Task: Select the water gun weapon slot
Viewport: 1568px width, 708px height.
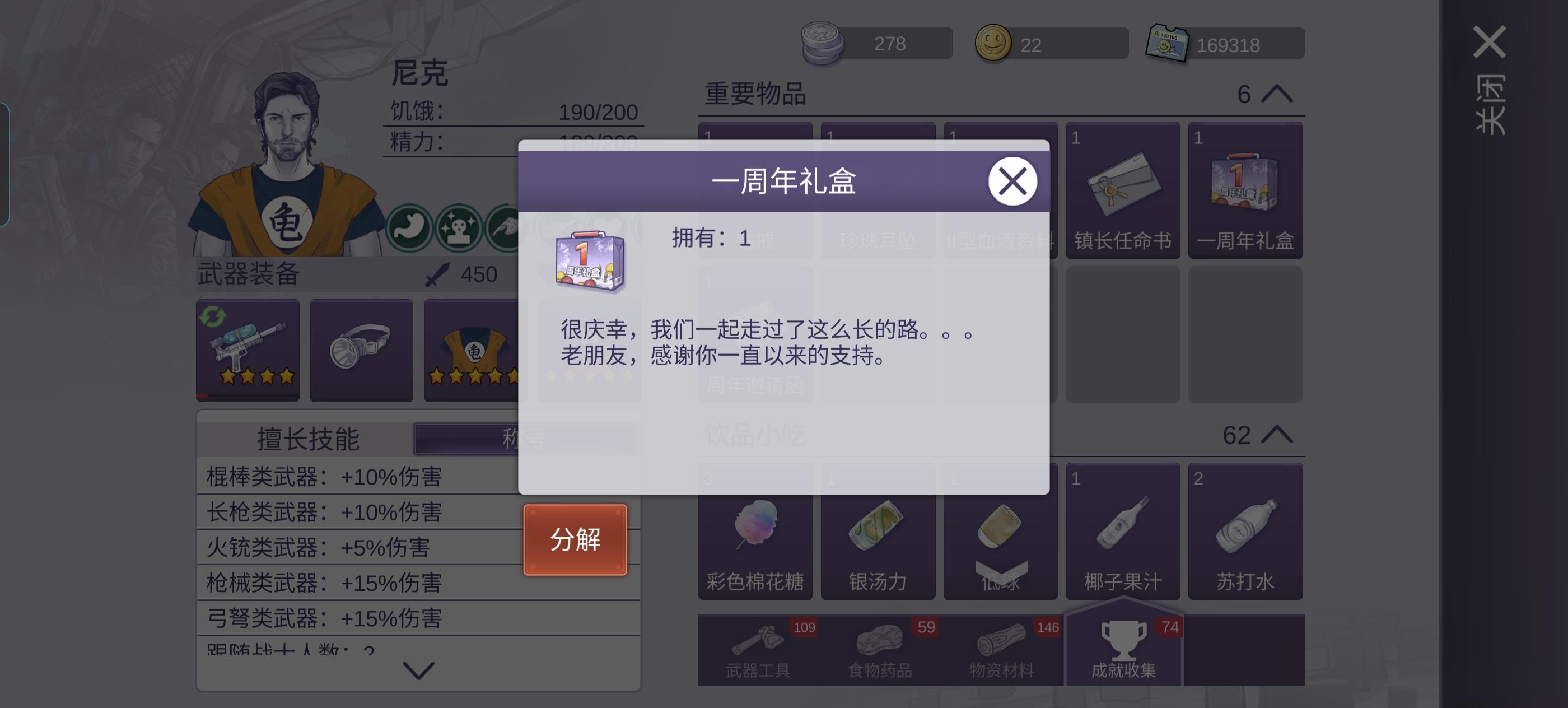Action: pyautogui.click(x=248, y=350)
